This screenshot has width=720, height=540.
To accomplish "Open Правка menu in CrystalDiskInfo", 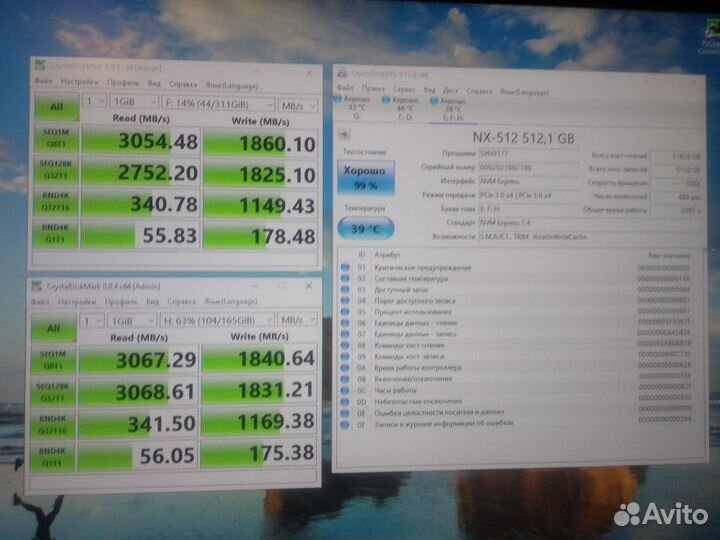I will click(x=373, y=88).
